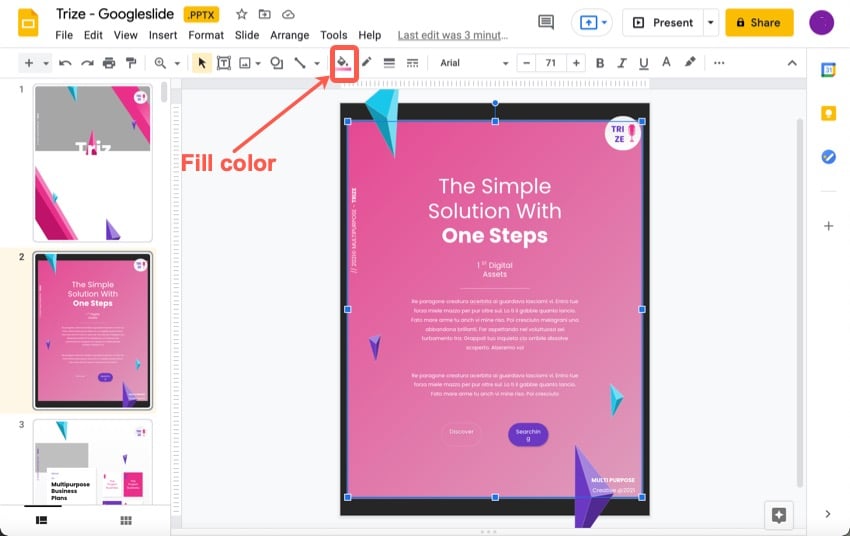Click the Undo arrow in toolbar
The width and height of the screenshot is (850, 536).
click(65, 63)
